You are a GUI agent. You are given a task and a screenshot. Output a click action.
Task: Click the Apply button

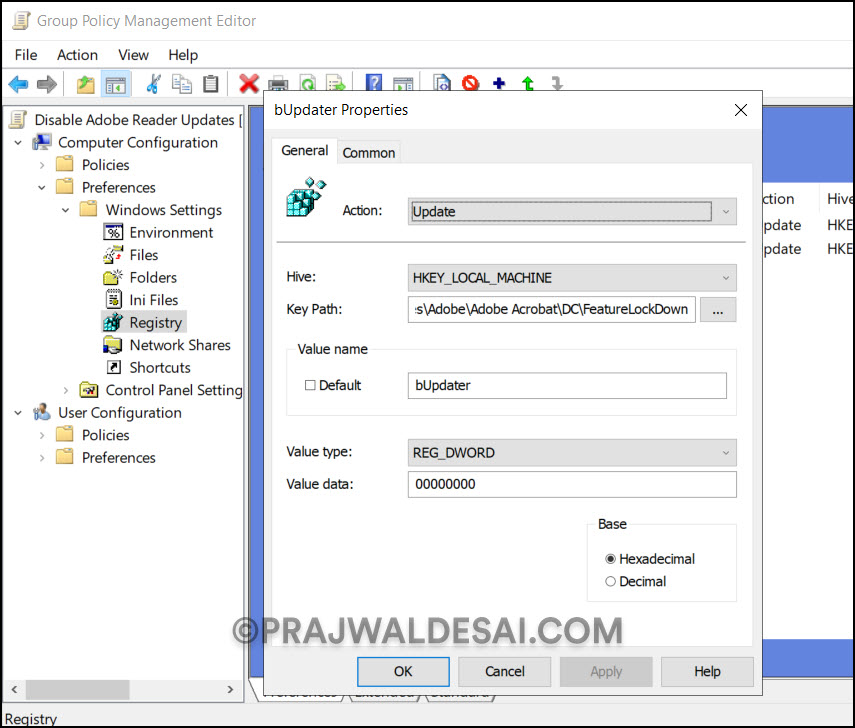(606, 671)
